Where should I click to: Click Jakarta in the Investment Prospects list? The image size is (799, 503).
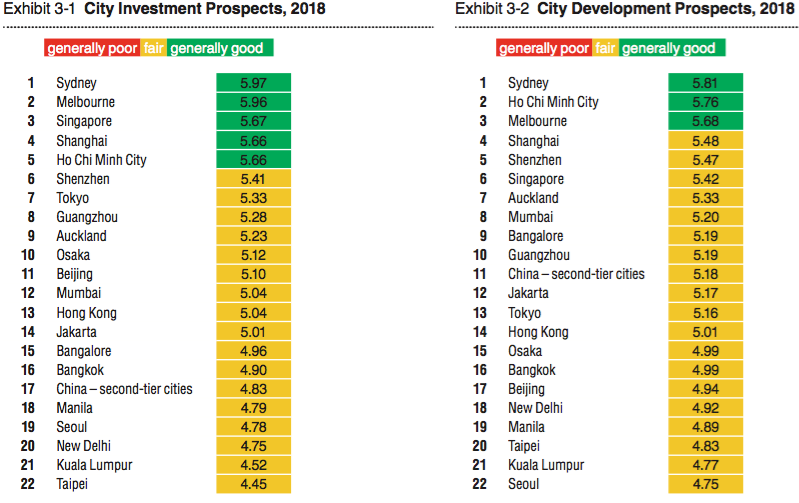point(76,332)
